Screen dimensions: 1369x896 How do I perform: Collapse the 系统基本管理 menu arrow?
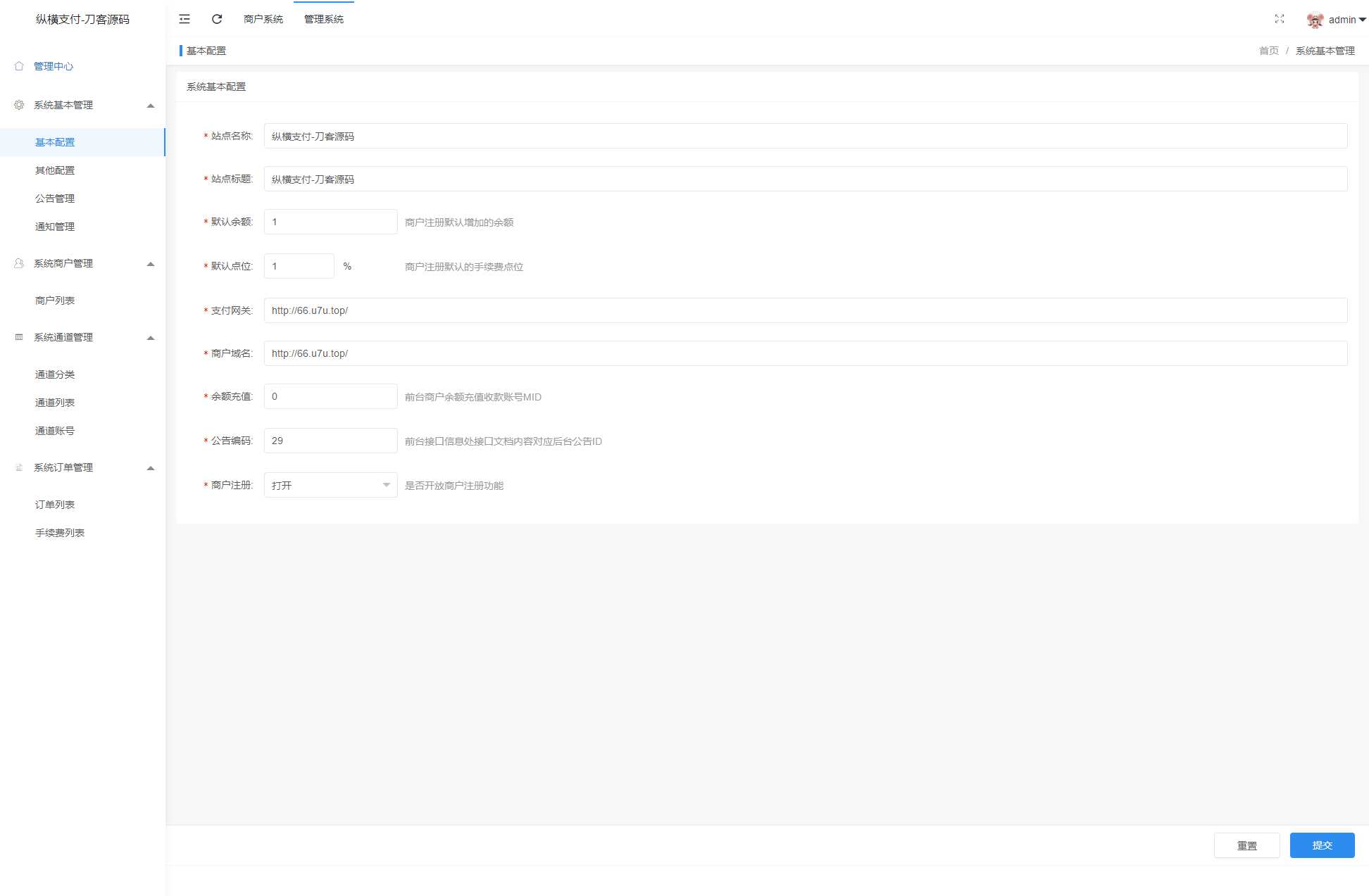(x=151, y=106)
